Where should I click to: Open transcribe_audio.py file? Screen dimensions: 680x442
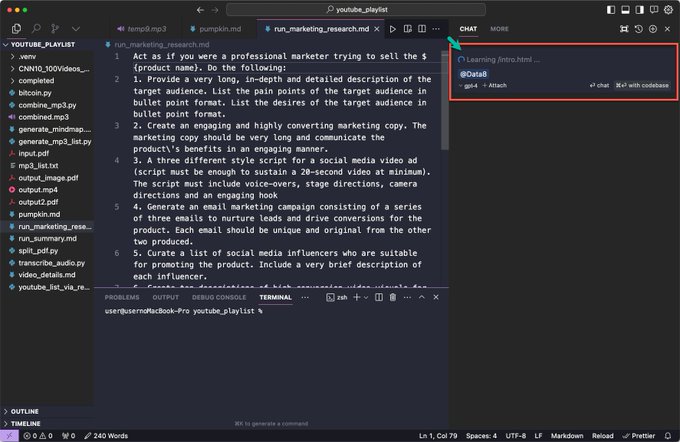pos(52,263)
